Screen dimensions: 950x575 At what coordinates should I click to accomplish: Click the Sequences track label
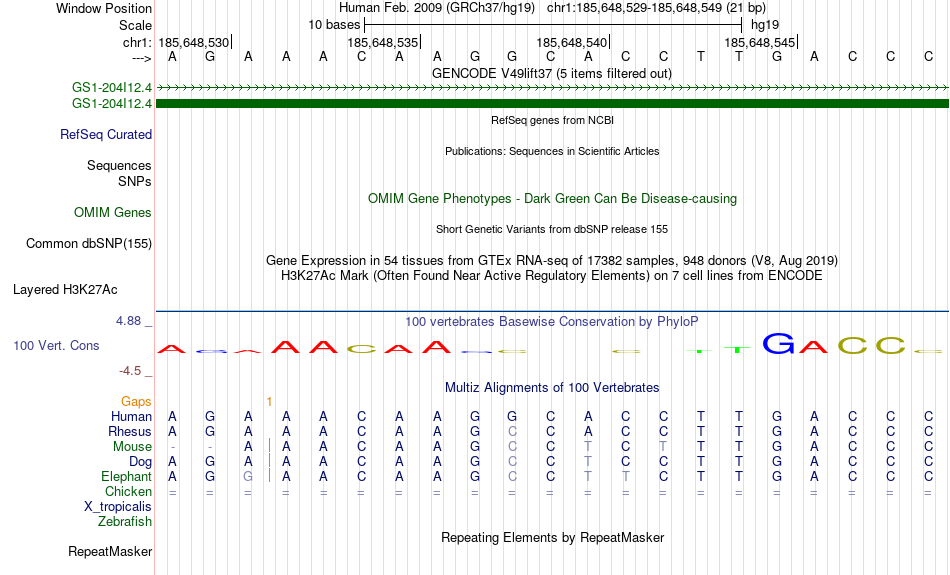click(x=119, y=165)
